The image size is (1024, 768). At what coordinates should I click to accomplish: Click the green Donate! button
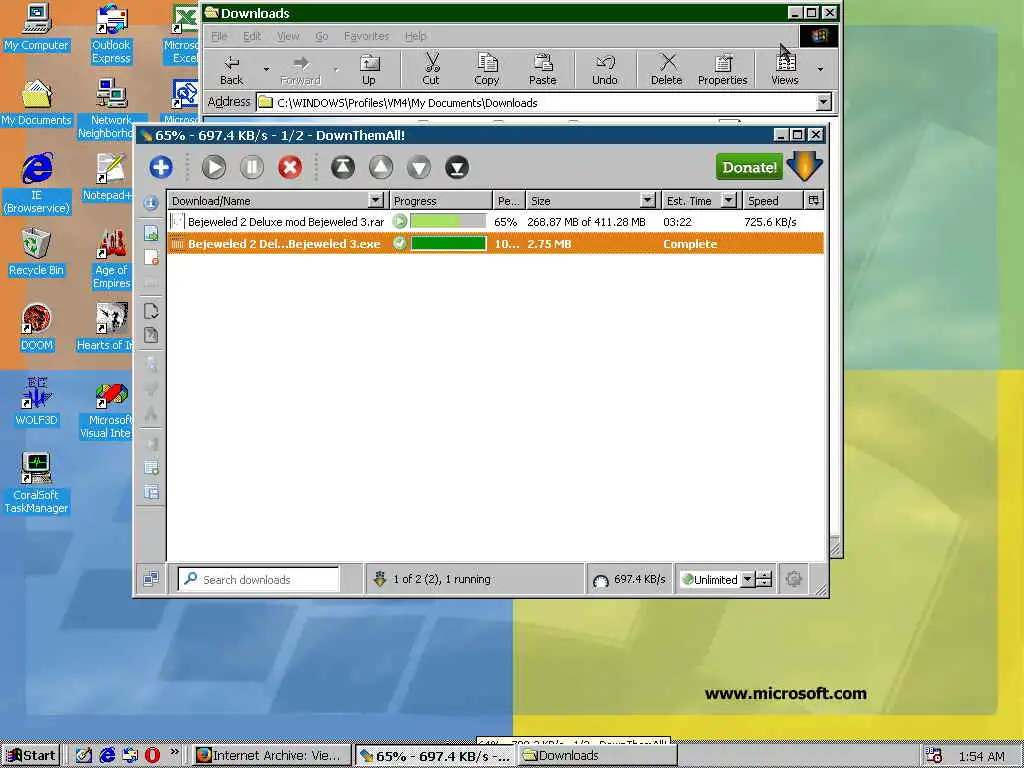coord(749,167)
